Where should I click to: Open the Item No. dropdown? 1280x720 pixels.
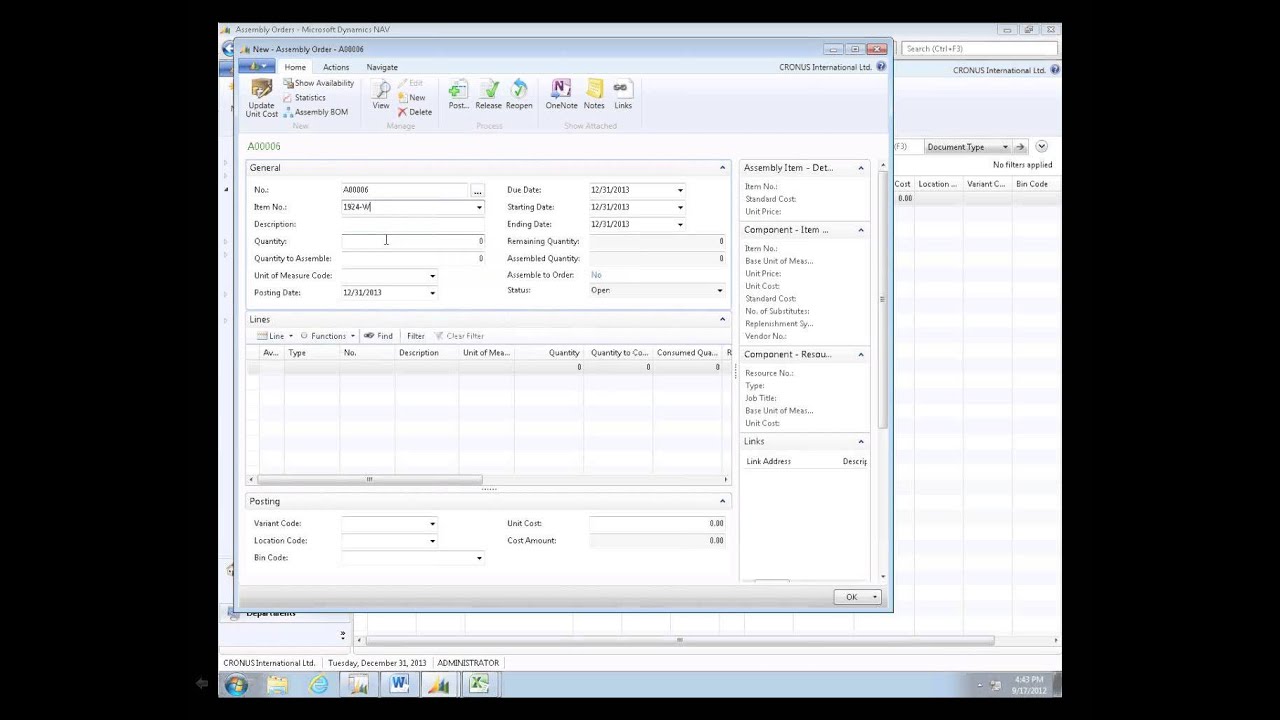479,207
